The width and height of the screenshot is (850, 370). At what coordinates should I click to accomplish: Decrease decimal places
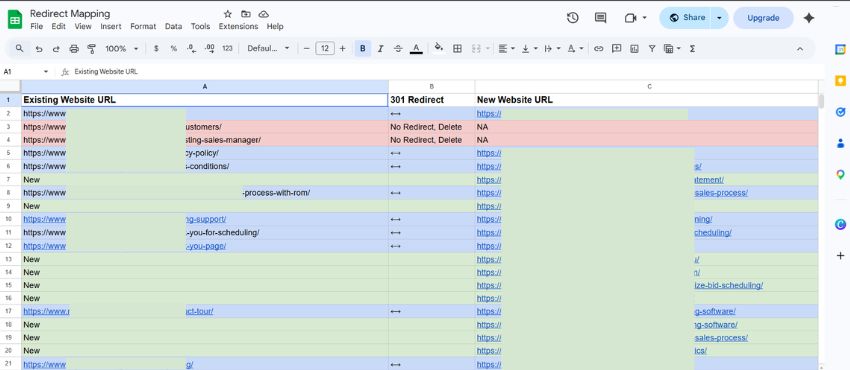191,49
